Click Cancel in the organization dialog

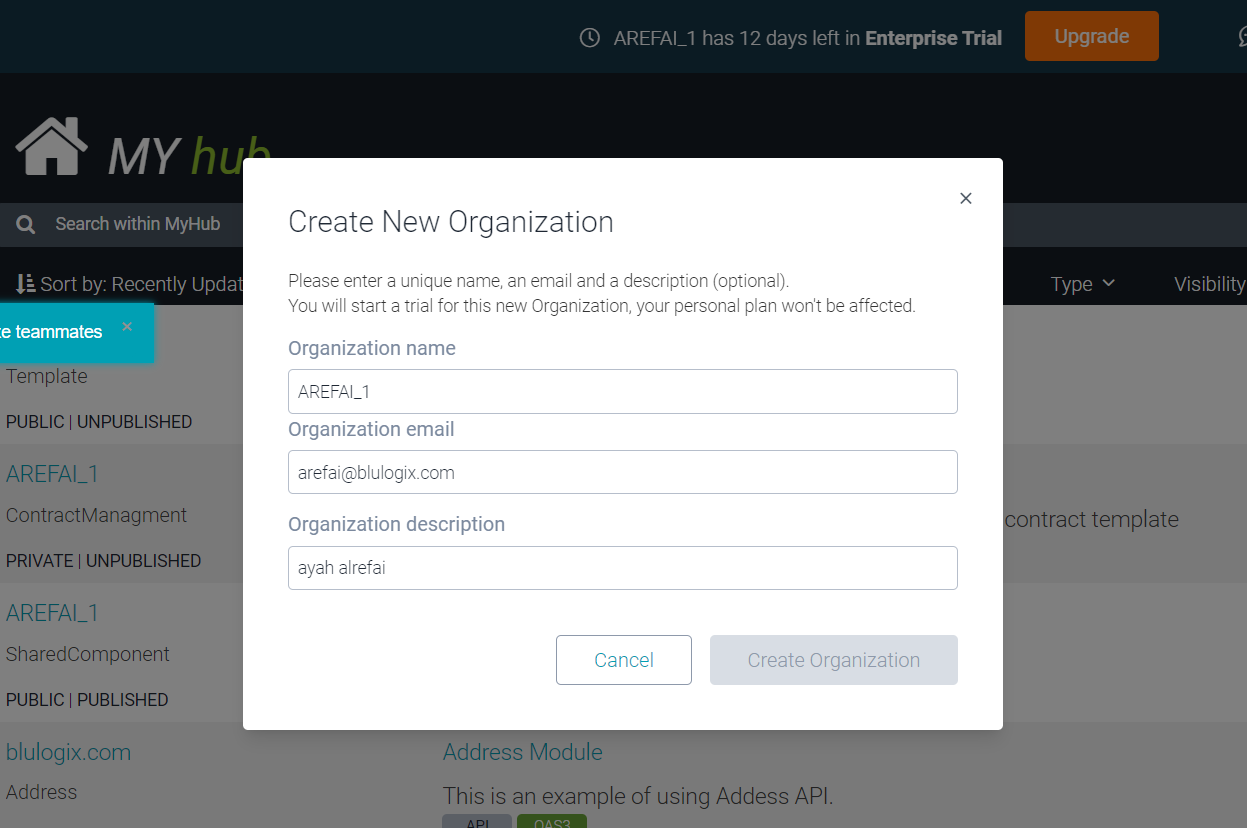(x=623, y=660)
